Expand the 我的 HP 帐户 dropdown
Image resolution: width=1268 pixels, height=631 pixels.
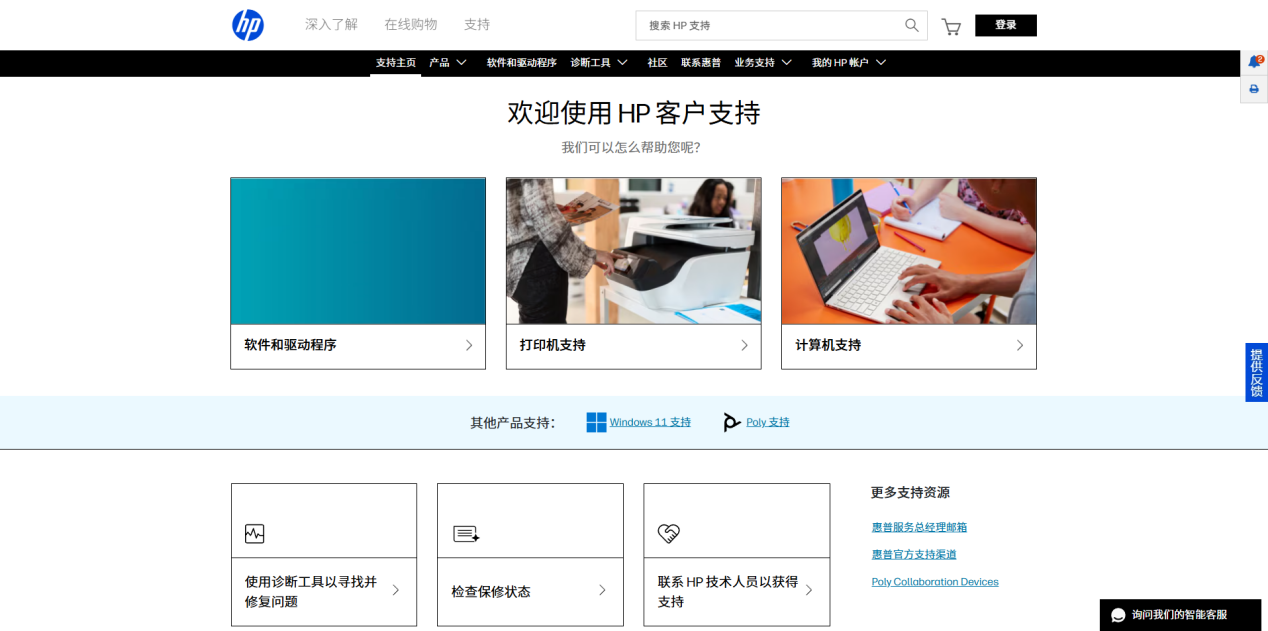point(849,62)
